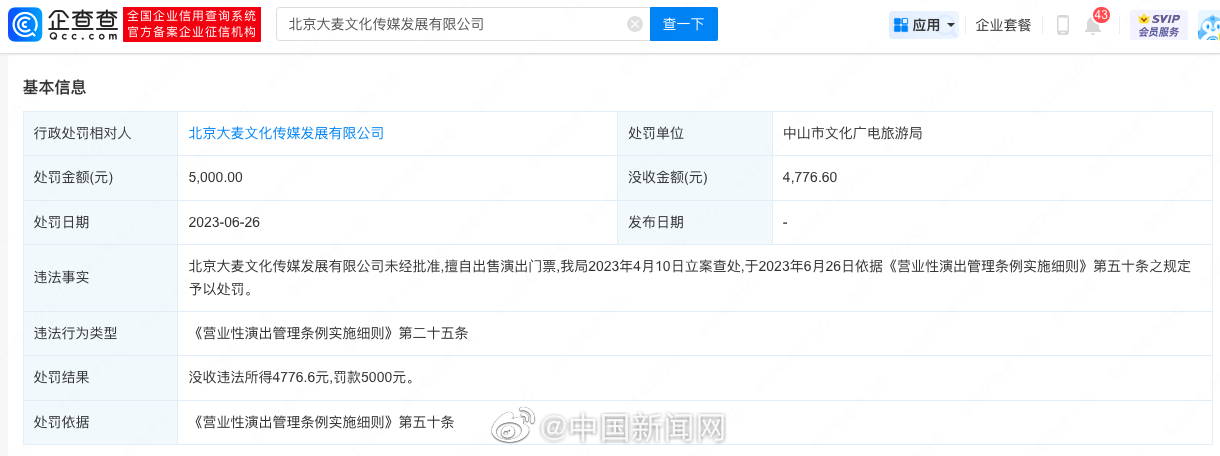Click the 处罚结果 label cell
Image resolution: width=1220 pixels, height=456 pixels.
pyautogui.click(x=100, y=378)
